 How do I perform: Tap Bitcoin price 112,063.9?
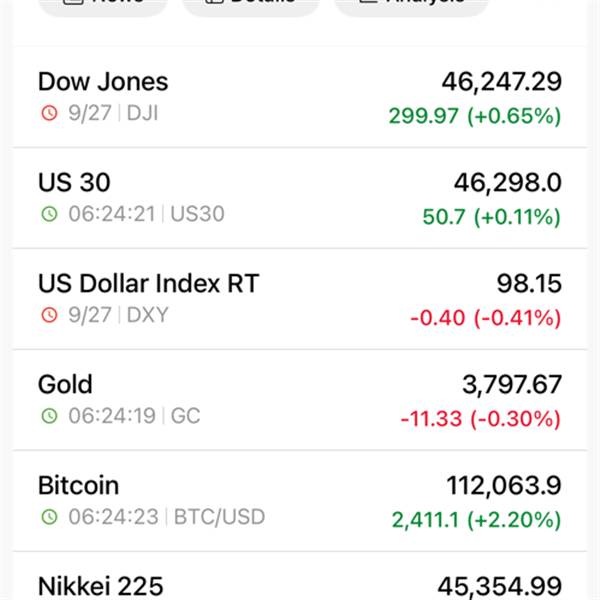[503, 486]
